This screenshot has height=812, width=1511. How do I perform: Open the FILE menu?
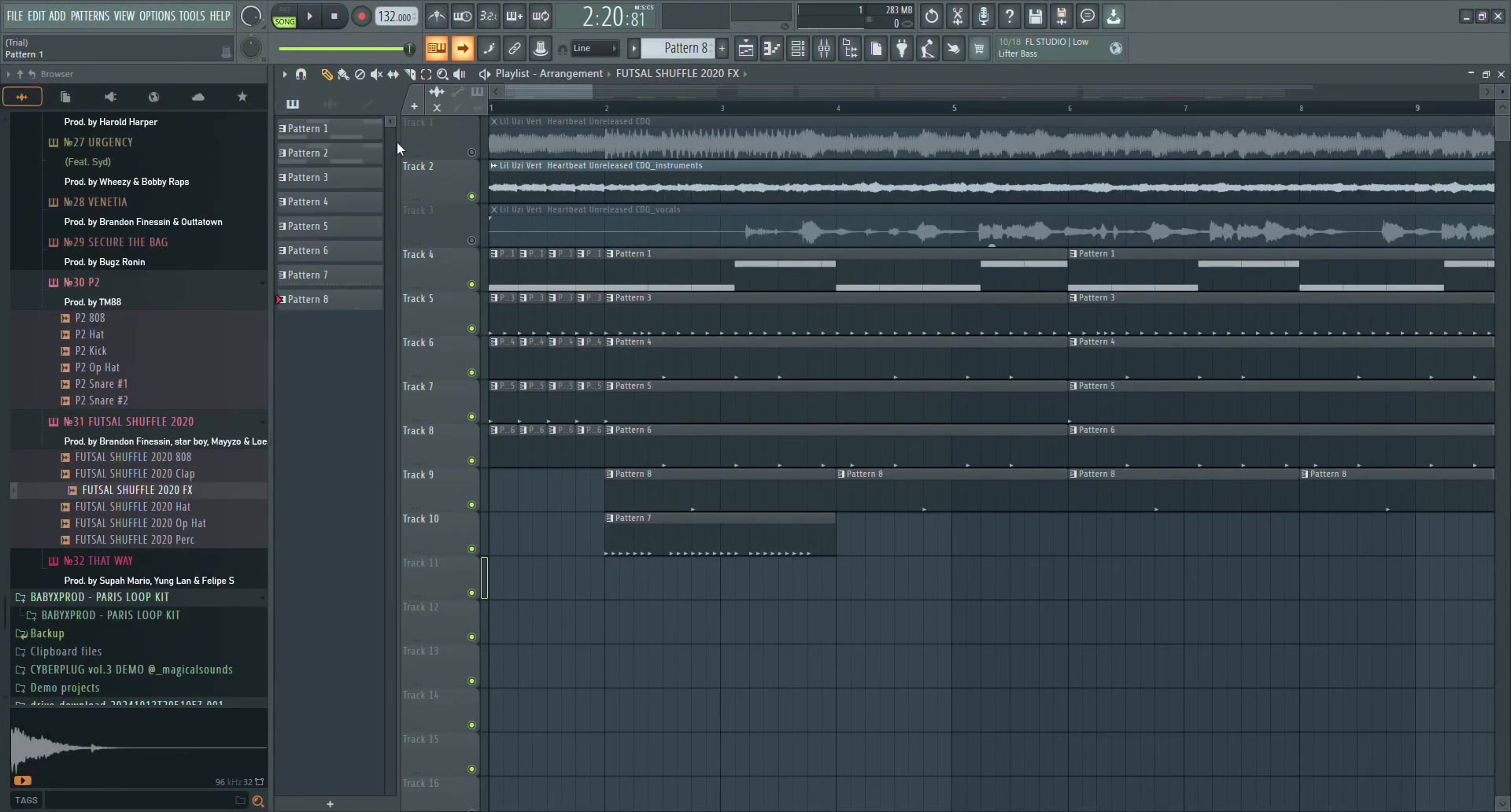click(x=15, y=16)
